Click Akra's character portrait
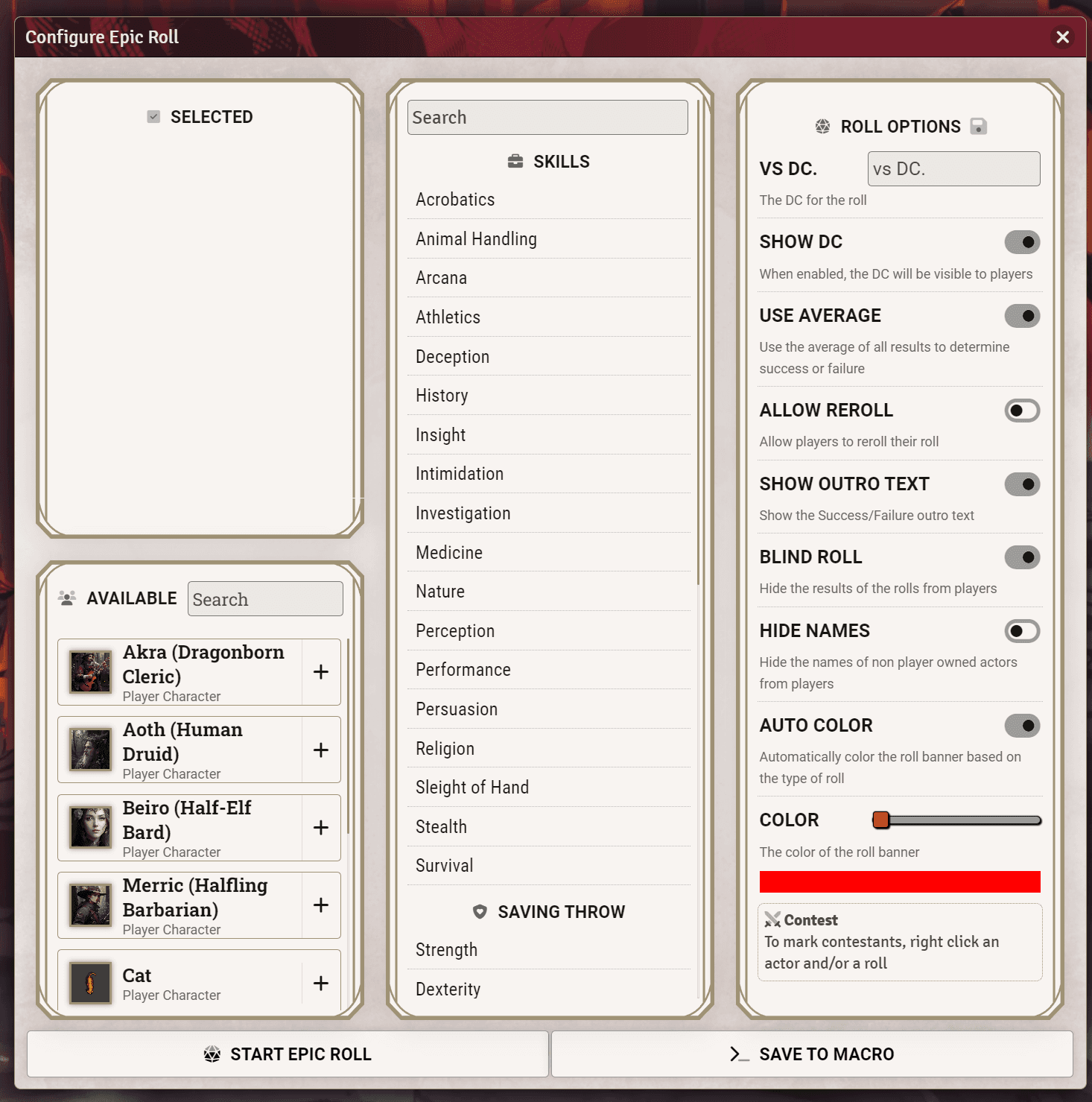This screenshot has height=1102, width=1092. [89, 672]
